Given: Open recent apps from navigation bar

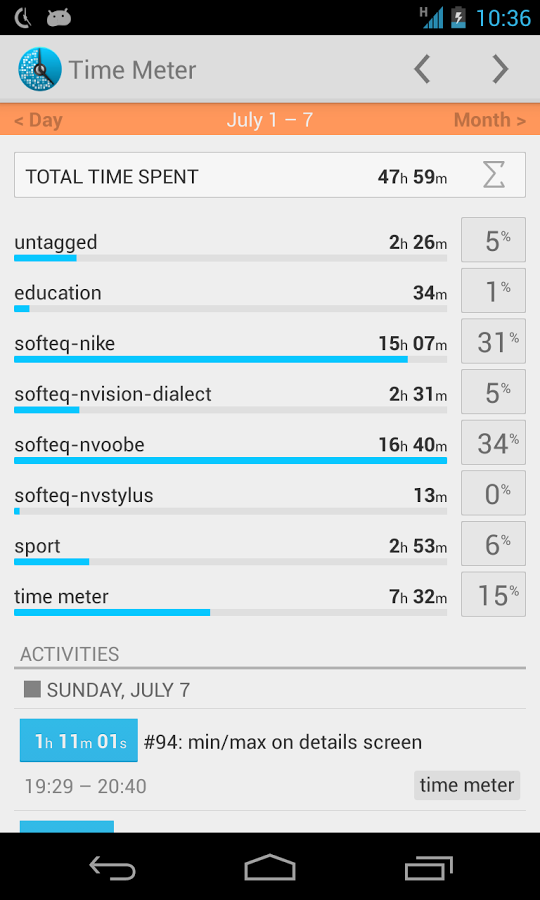Looking at the screenshot, I should 429,867.
